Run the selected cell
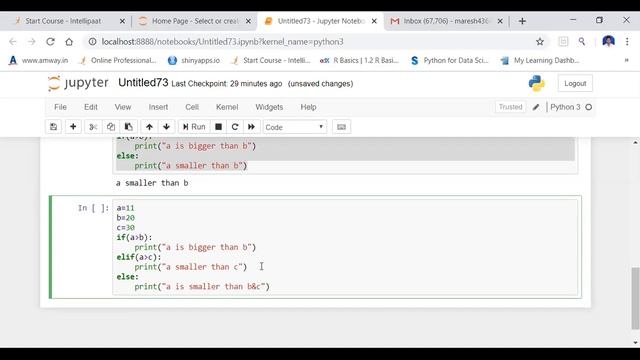Image resolution: width=640 pixels, height=360 pixels. coord(194,127)
